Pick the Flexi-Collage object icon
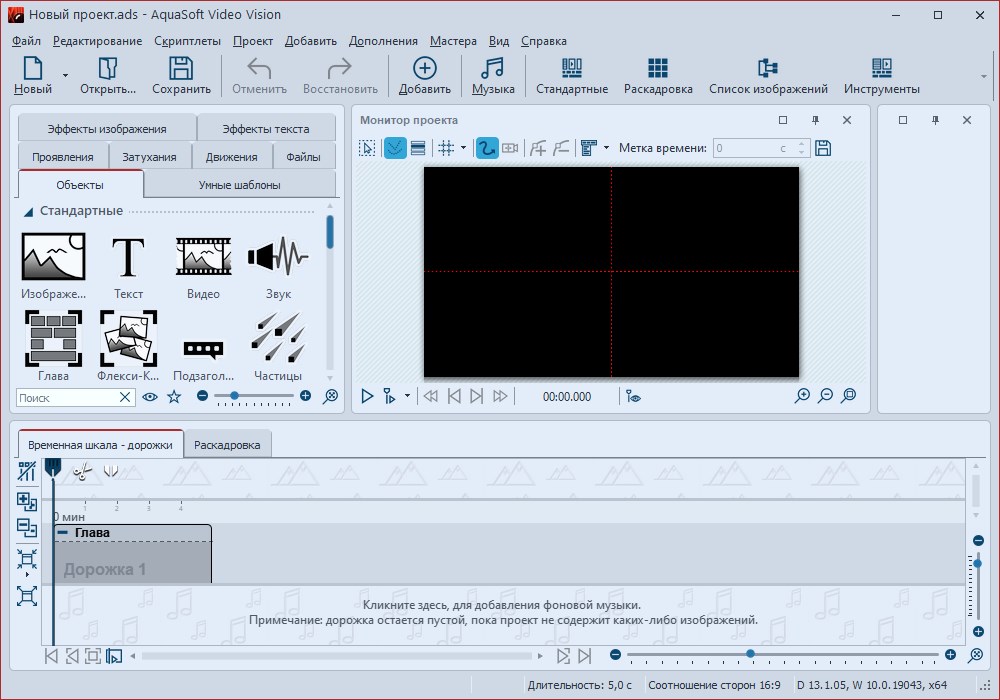This screenshot has width=1000, height=700. 128,340
